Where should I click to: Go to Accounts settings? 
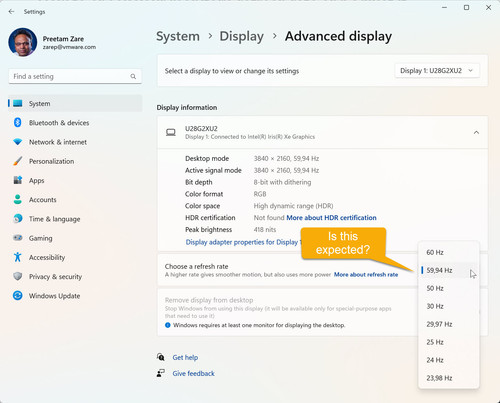tap(75, 199)
